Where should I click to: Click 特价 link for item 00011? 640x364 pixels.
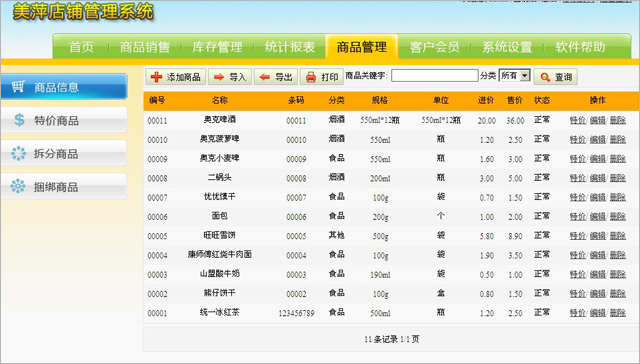point(578,120)
